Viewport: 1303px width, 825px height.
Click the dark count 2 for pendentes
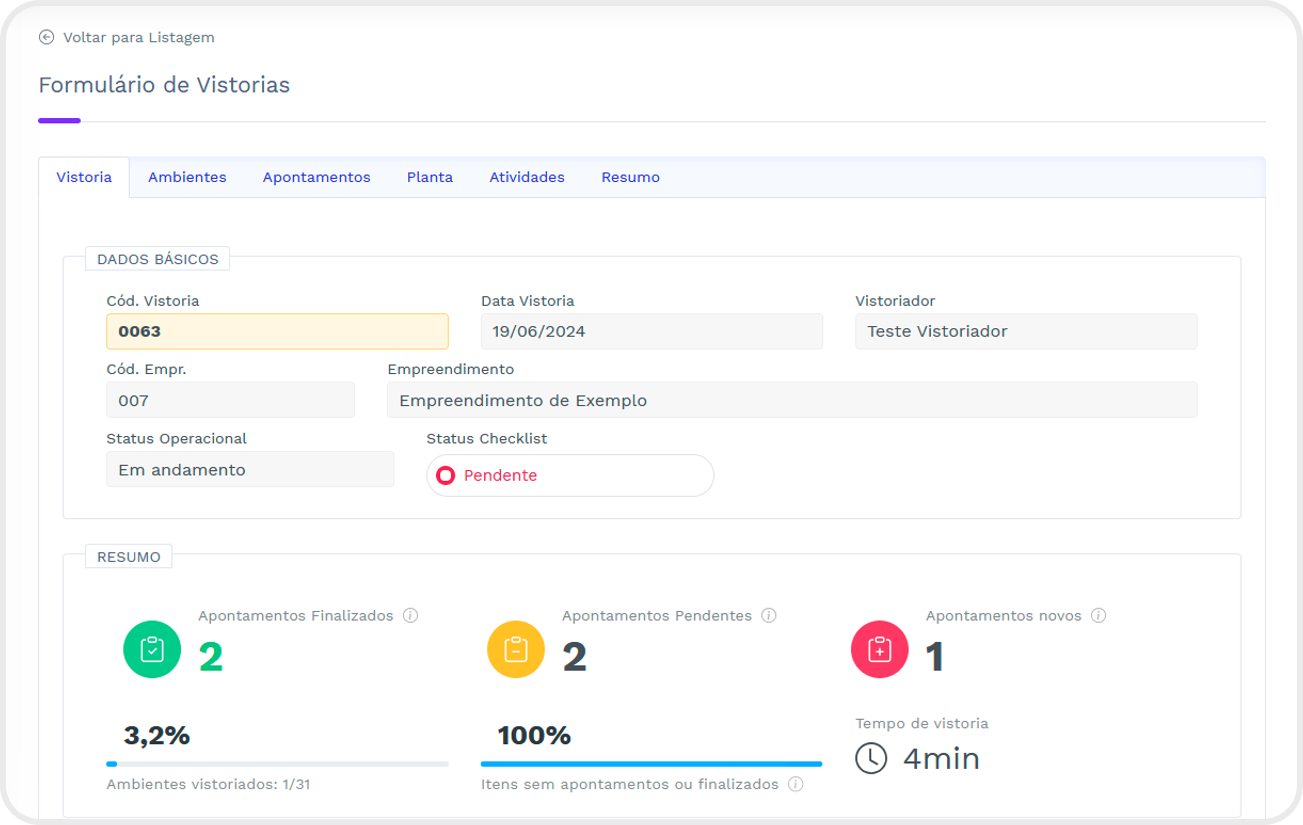point(575,657)
